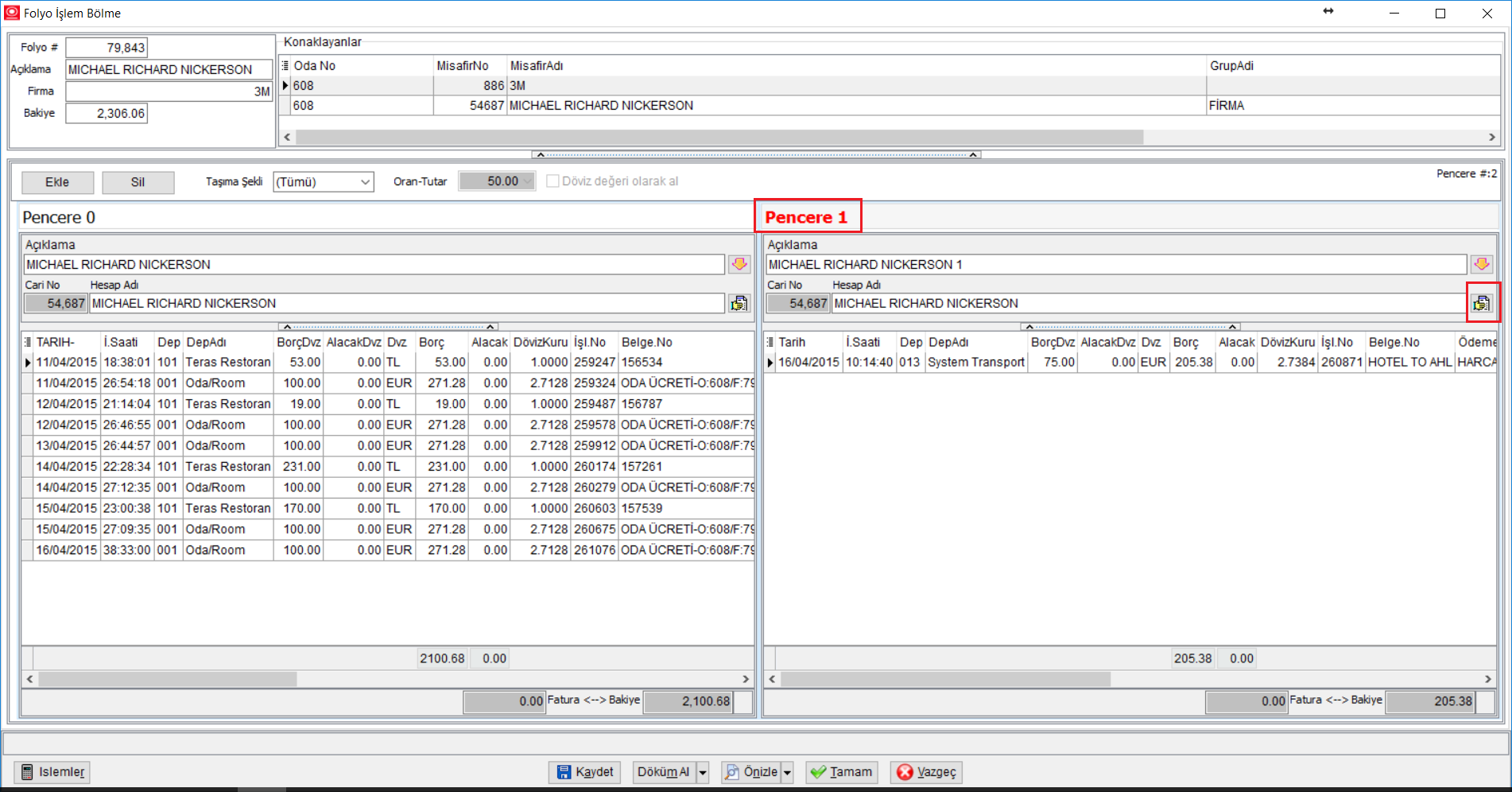Image resolution: width=1512 pixels, height=792 pixels.
Task: Click Pencere 0 Hesap Adı field
Action: point(407,303)
